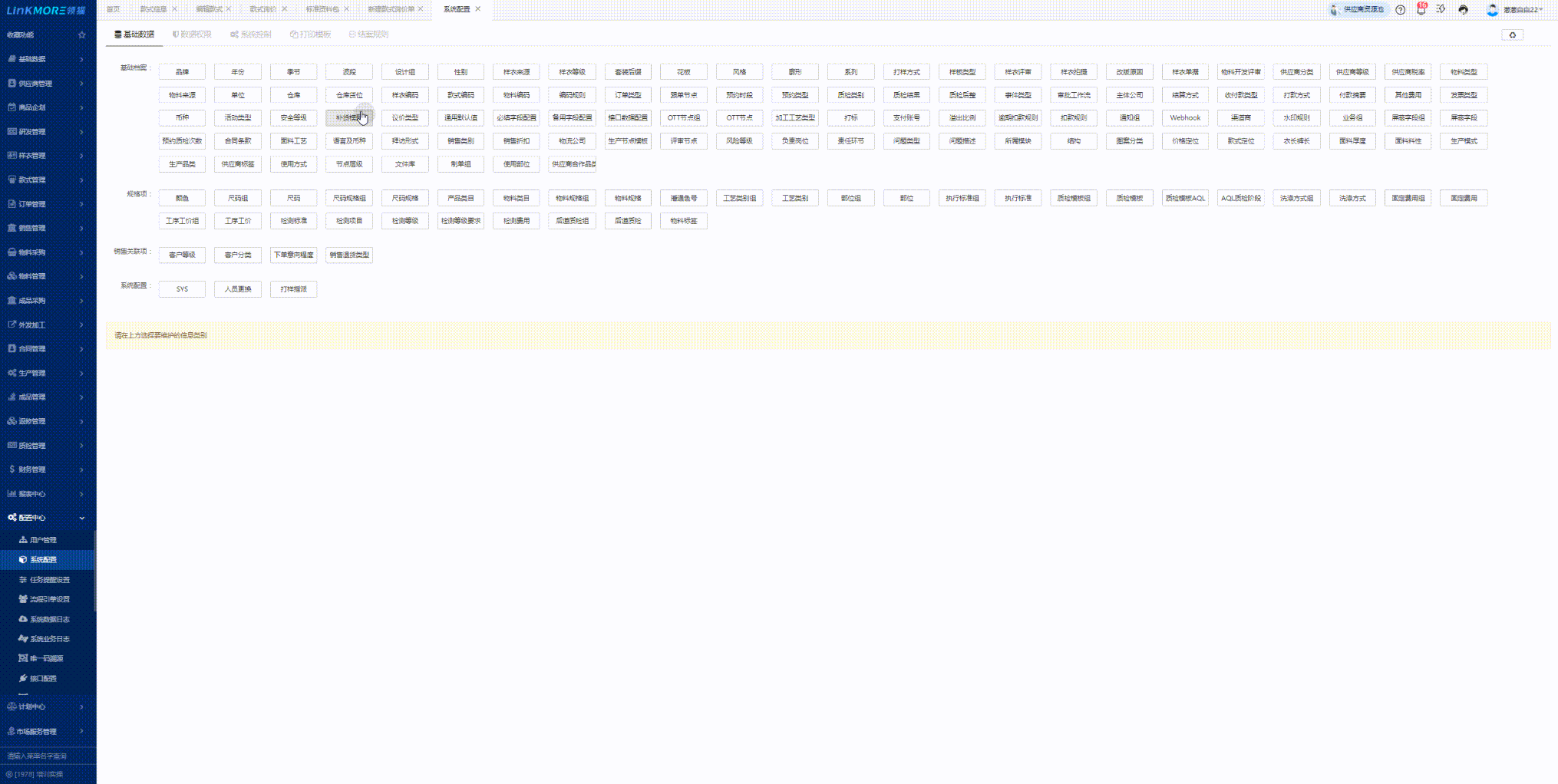Open the user account dropdown
Screen dimensions: 1558x784
pos(1523,10)
